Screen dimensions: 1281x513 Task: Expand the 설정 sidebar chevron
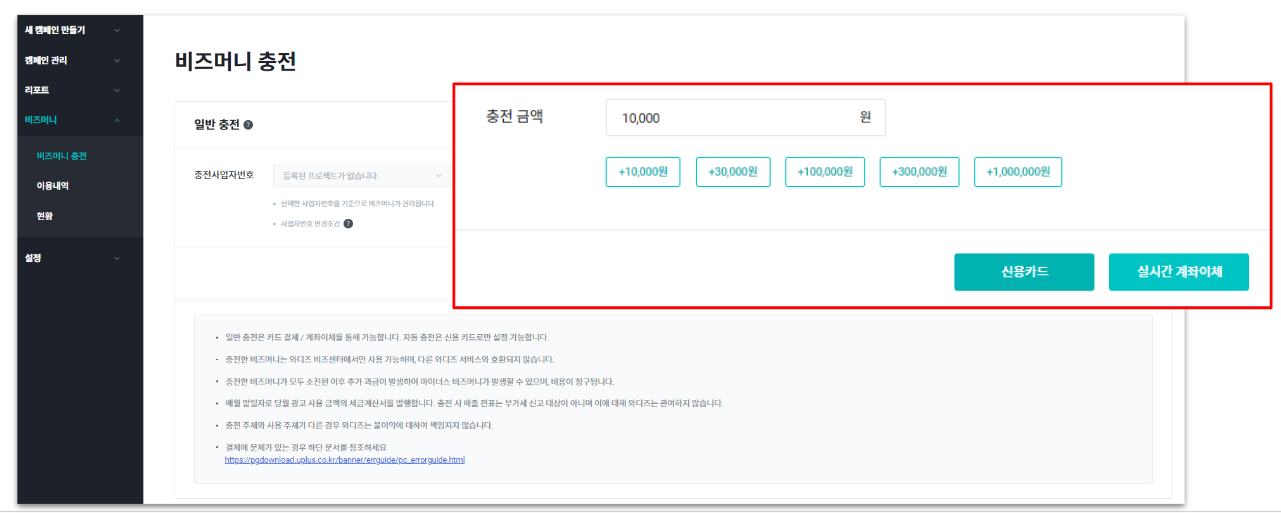pos(117,258)
